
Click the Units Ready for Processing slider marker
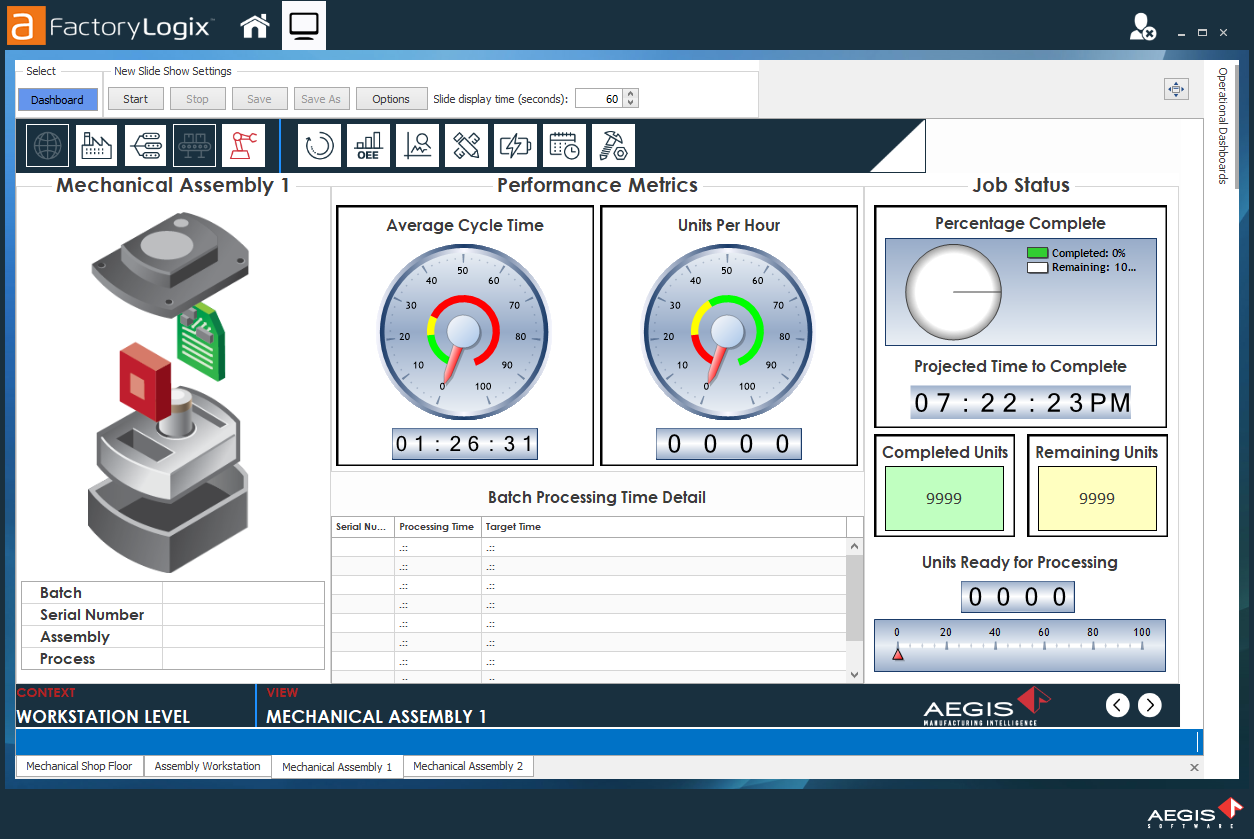898,653
